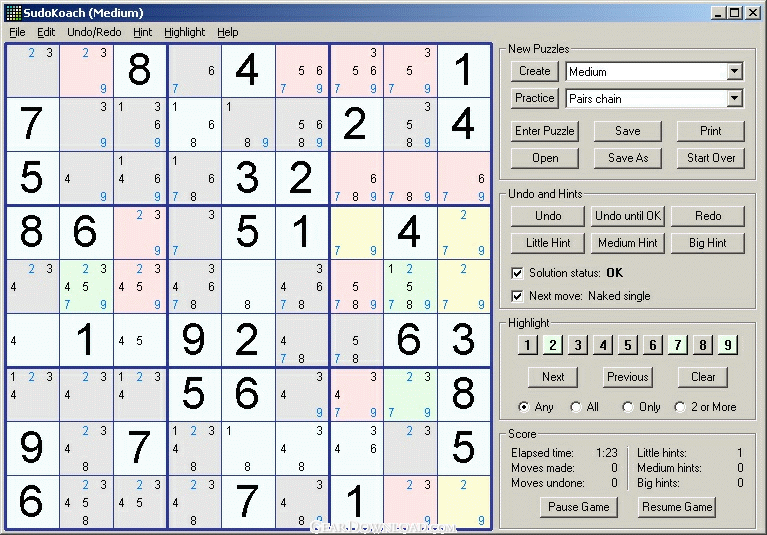Click the Resume Game button
The height and width of the screenshot is (535, 767).
pos(677,507)
